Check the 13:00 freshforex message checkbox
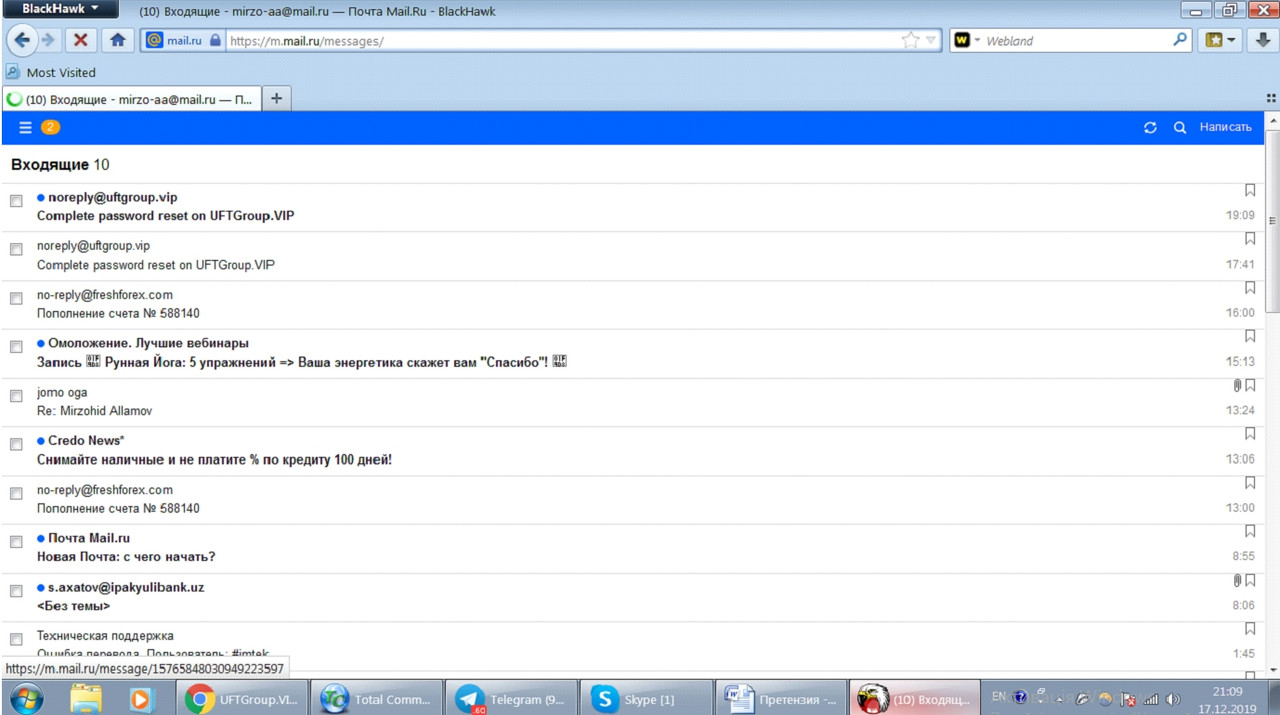The image size is (1280, 715). [x=16, y=494]
